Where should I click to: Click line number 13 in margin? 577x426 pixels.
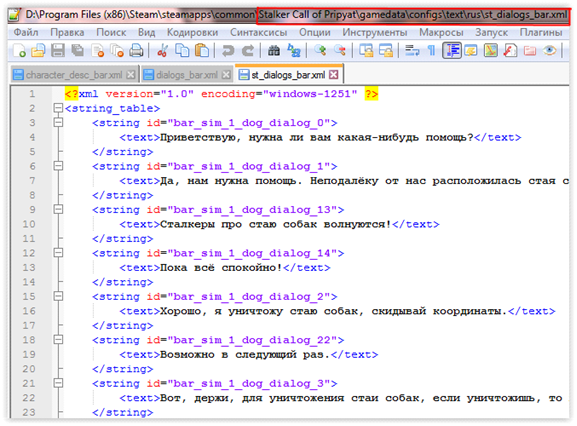29,267
